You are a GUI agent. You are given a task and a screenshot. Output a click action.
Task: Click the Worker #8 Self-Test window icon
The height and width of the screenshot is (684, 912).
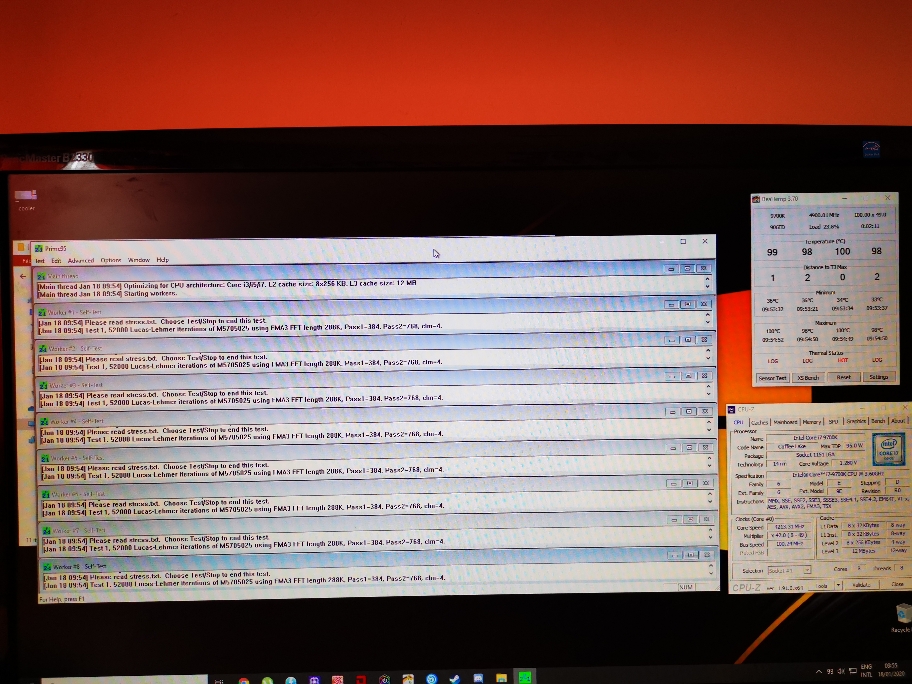47,566
